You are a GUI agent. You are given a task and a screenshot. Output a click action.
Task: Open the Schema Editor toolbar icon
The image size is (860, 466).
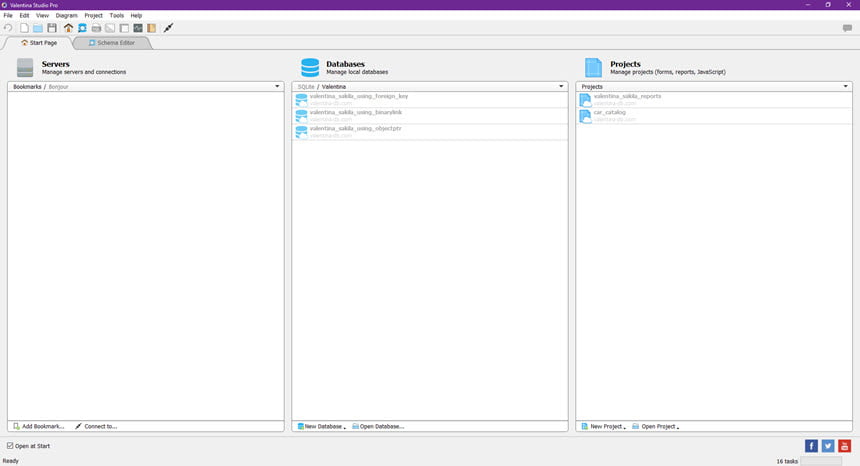coord(82,28)
